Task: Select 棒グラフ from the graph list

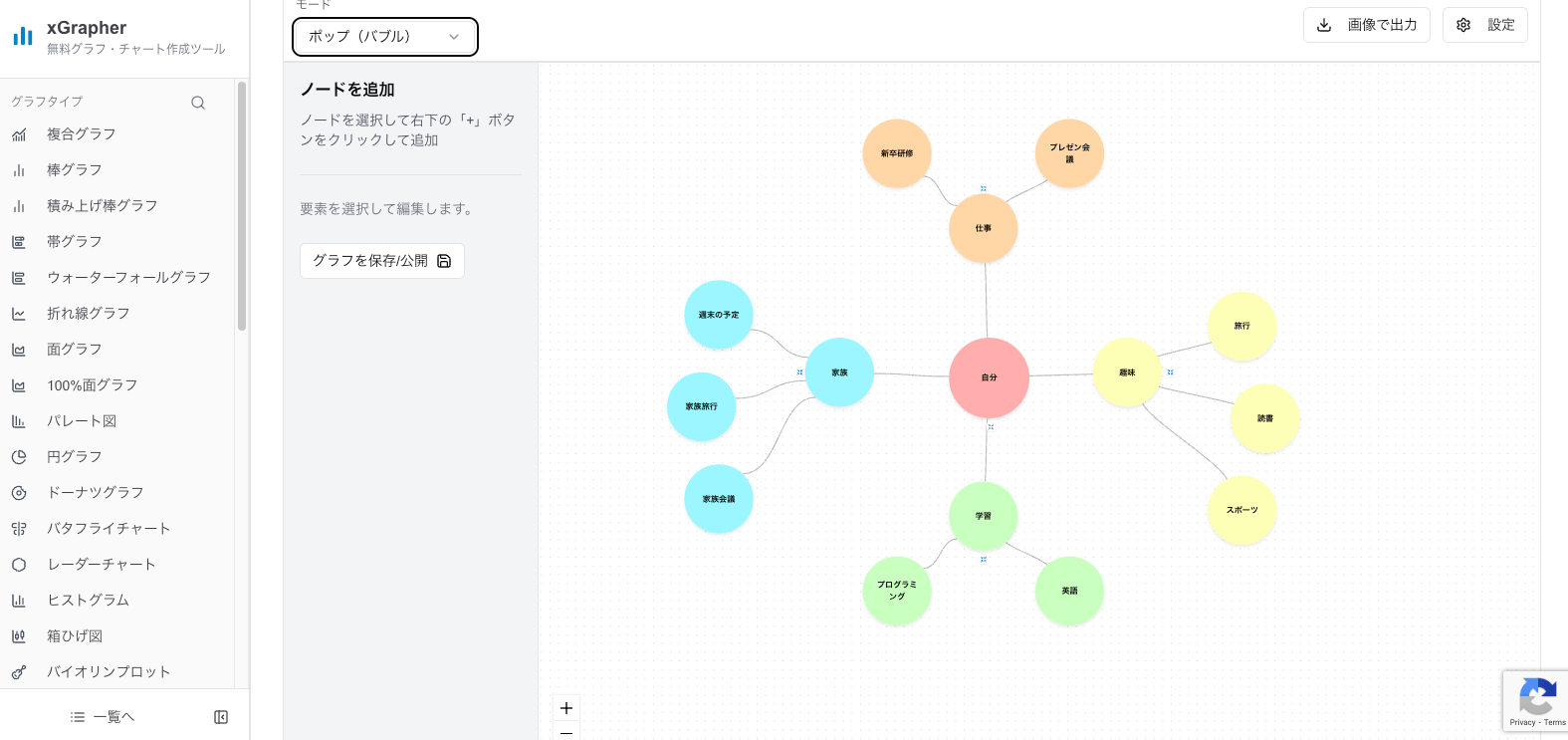Action: pos(75,170)
